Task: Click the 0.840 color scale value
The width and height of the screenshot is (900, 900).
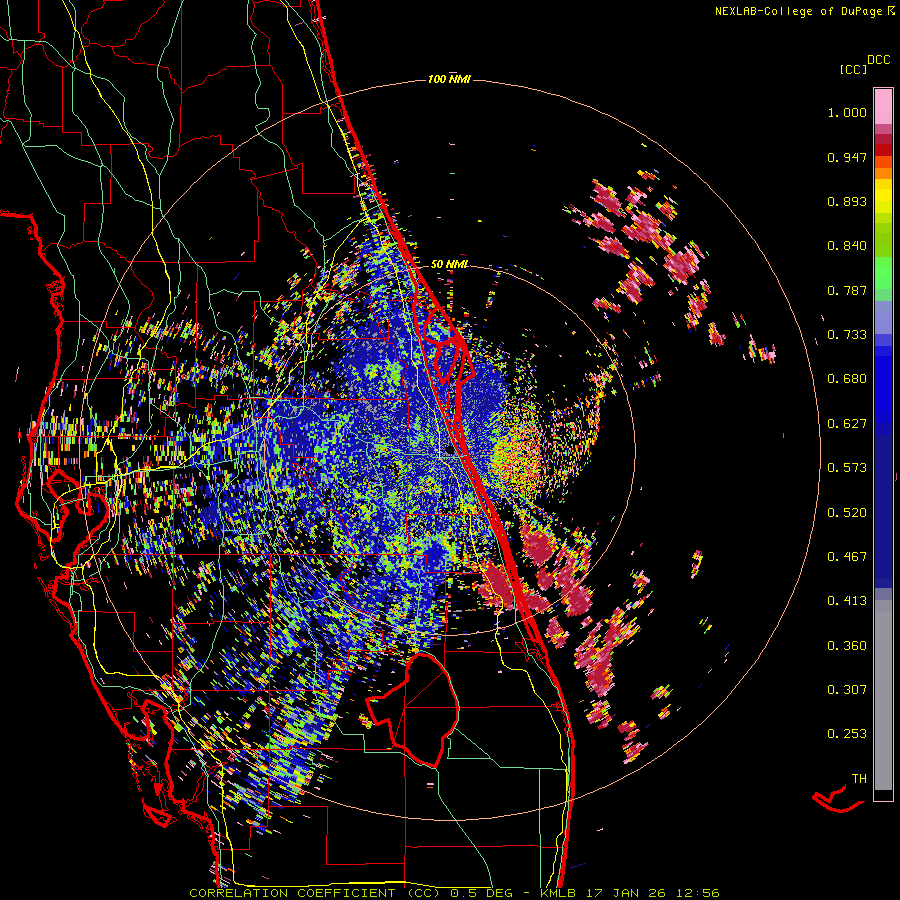Action: click(x=847, y=246)
